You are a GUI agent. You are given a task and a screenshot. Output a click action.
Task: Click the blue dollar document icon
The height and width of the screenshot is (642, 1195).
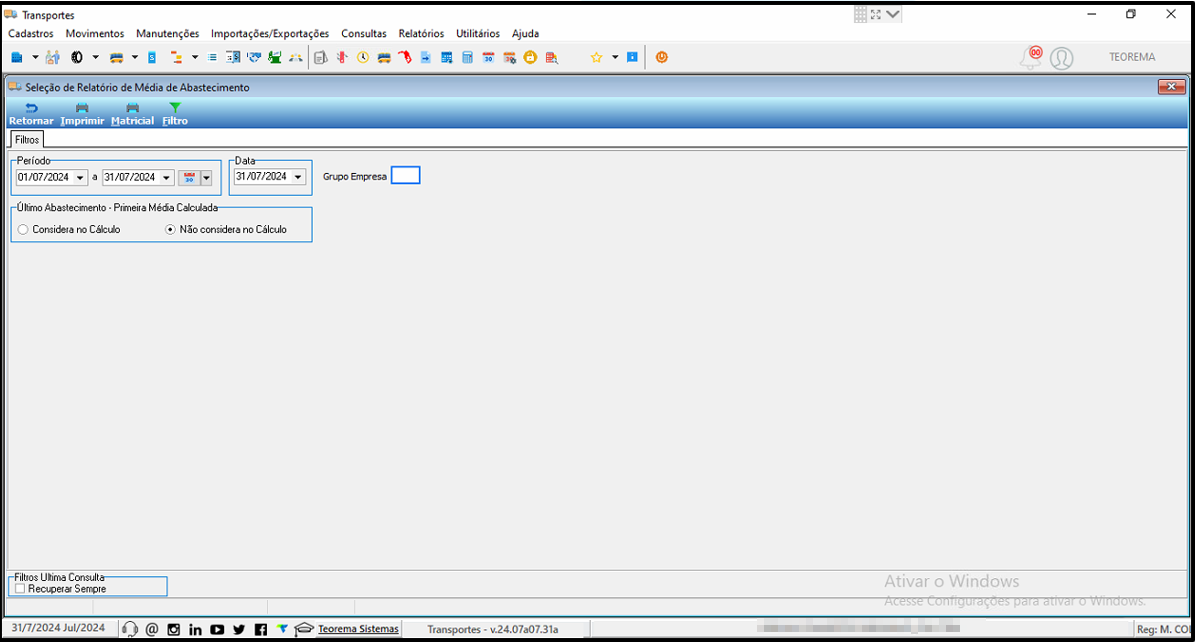pos(152,57)
